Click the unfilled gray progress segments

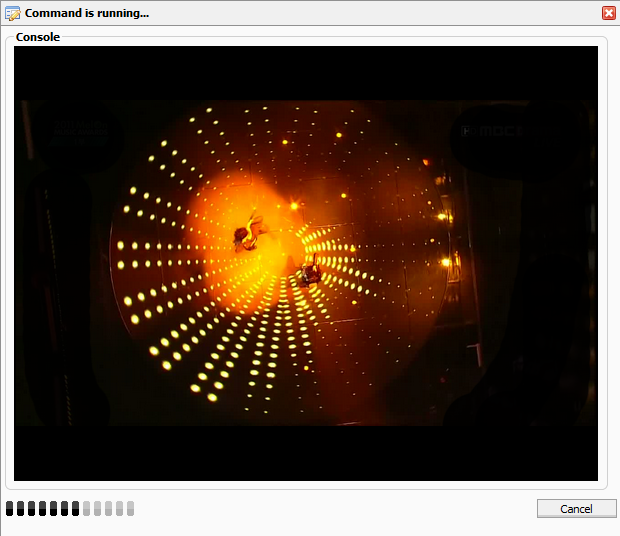pos(108,508)
